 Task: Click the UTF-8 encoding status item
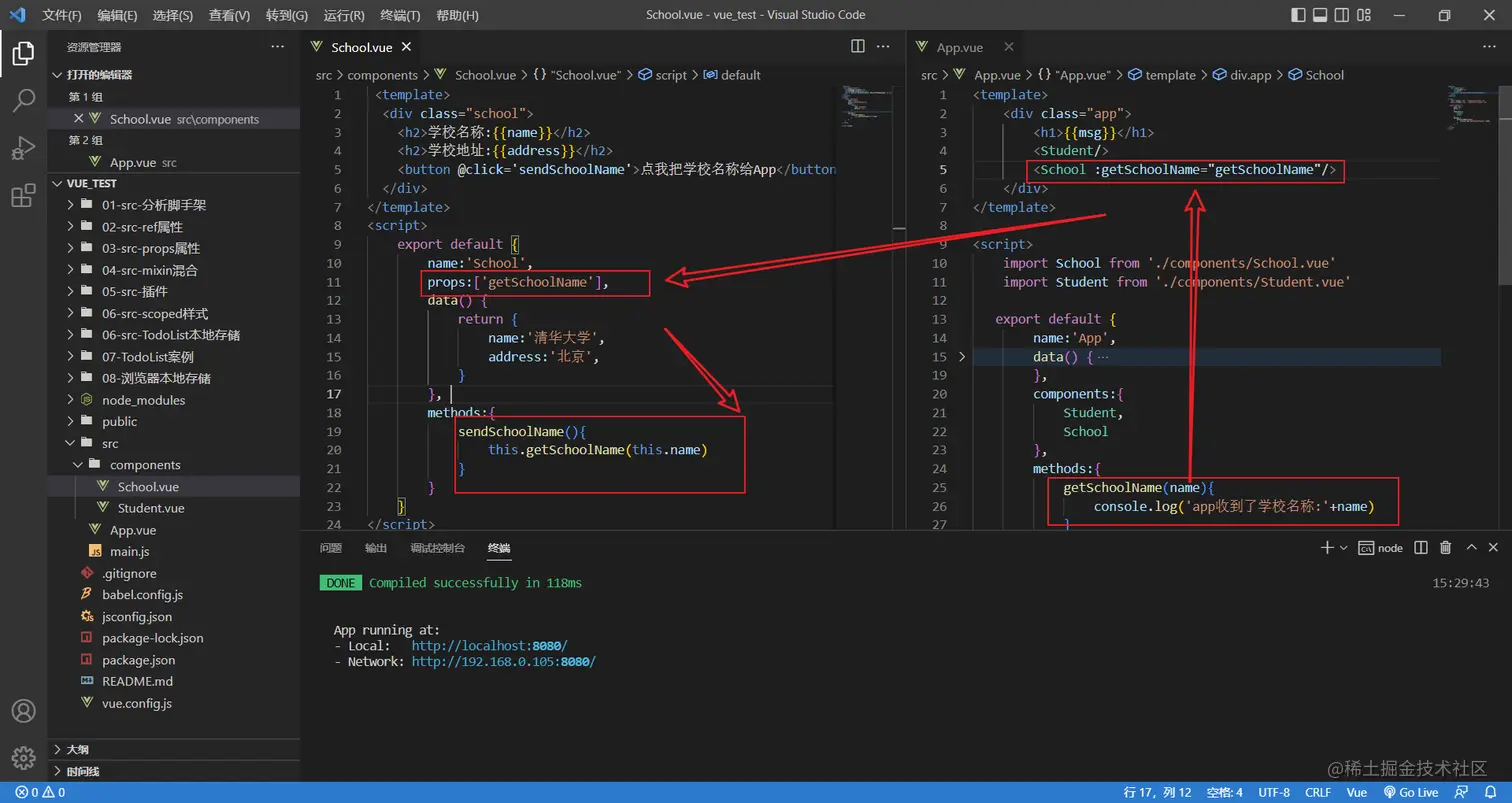pos(1274,793)
